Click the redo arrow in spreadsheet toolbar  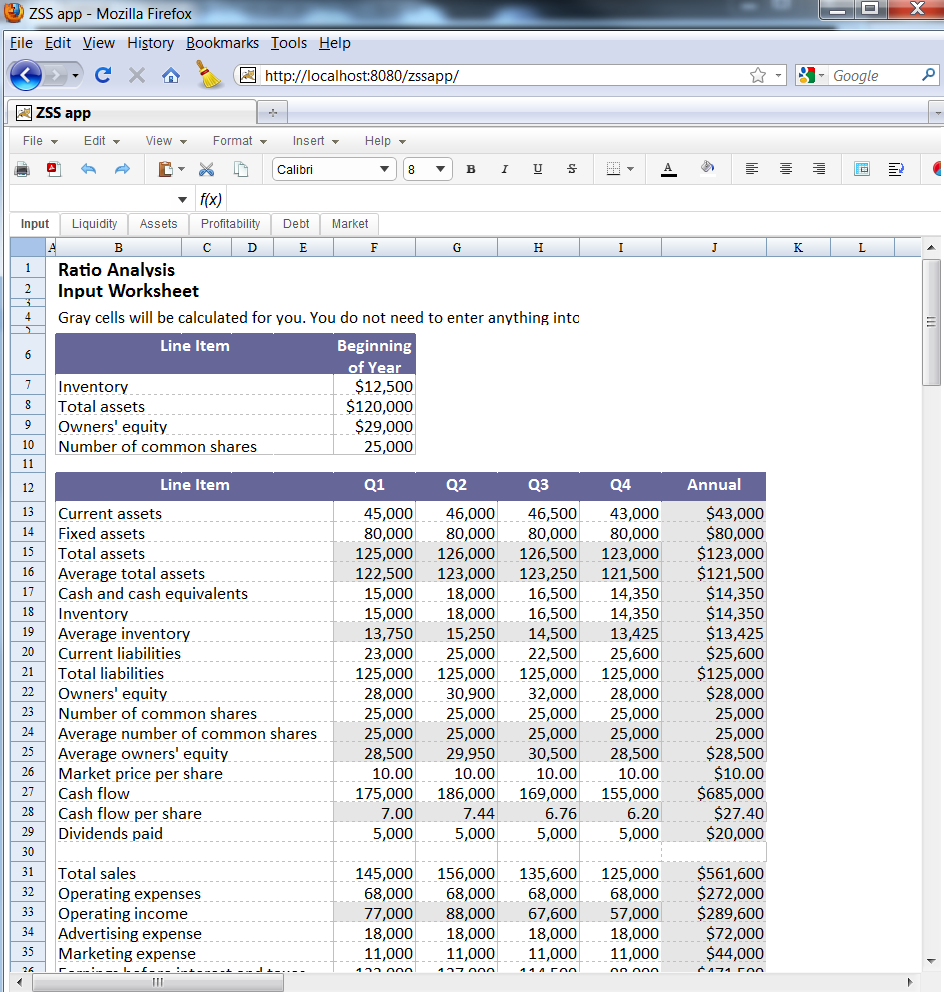(122, 169)
